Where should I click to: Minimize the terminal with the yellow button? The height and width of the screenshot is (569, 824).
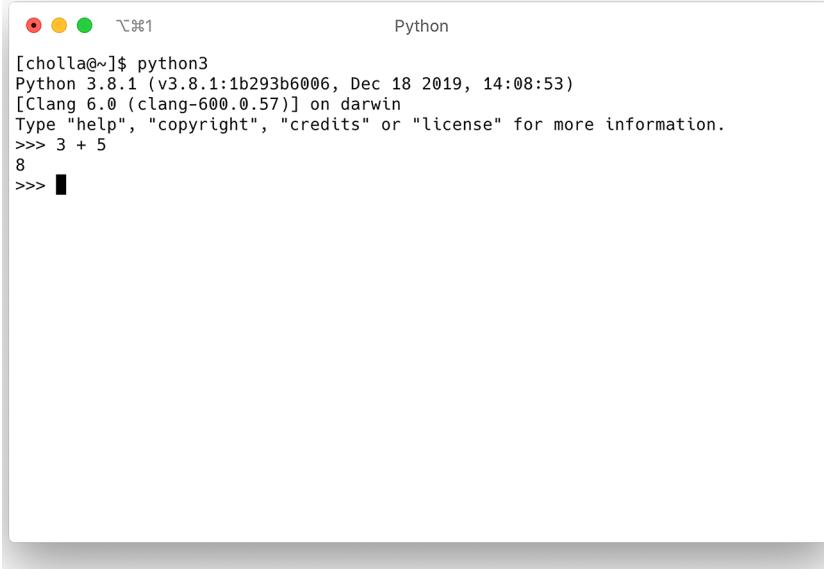(x=59, y=25)
